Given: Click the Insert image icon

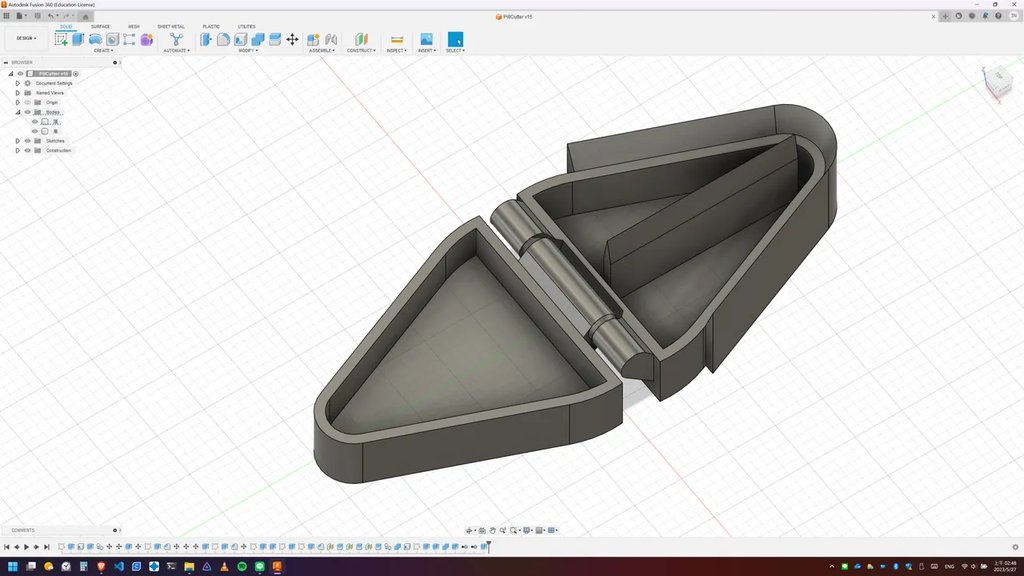Looking at the screenshot, I should (x=426, y=39).
